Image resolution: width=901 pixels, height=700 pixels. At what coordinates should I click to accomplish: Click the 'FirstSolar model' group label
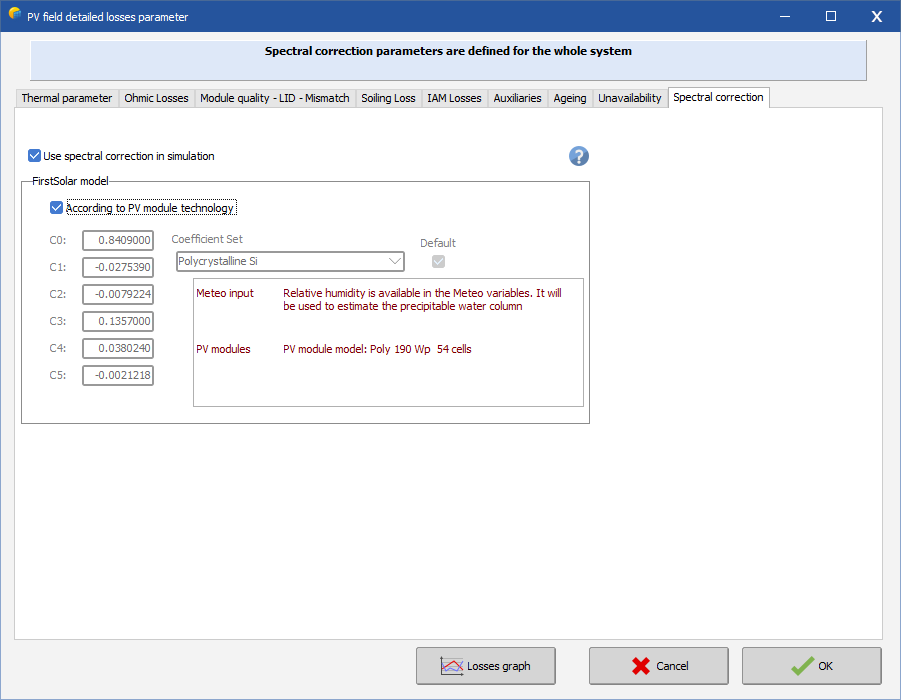(70, 181)
